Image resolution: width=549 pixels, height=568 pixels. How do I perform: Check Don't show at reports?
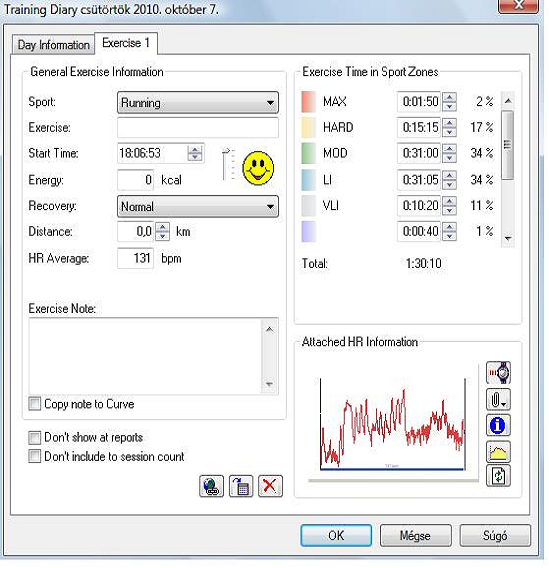tap(35, 438)
